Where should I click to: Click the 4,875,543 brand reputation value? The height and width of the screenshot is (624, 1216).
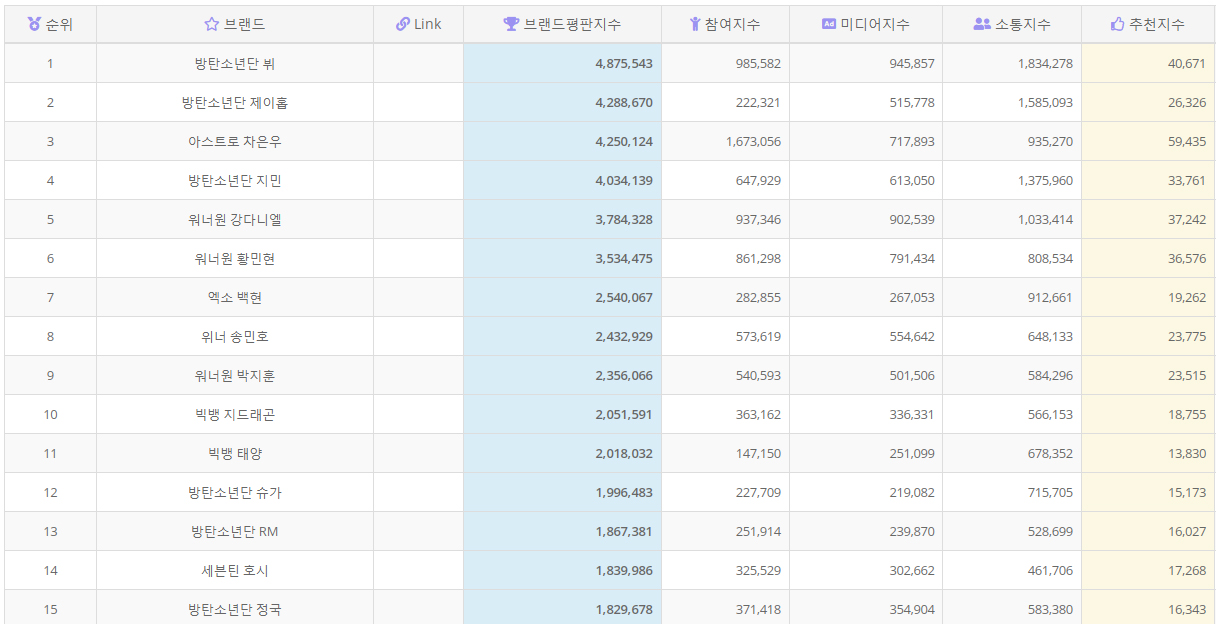(623, 63)
